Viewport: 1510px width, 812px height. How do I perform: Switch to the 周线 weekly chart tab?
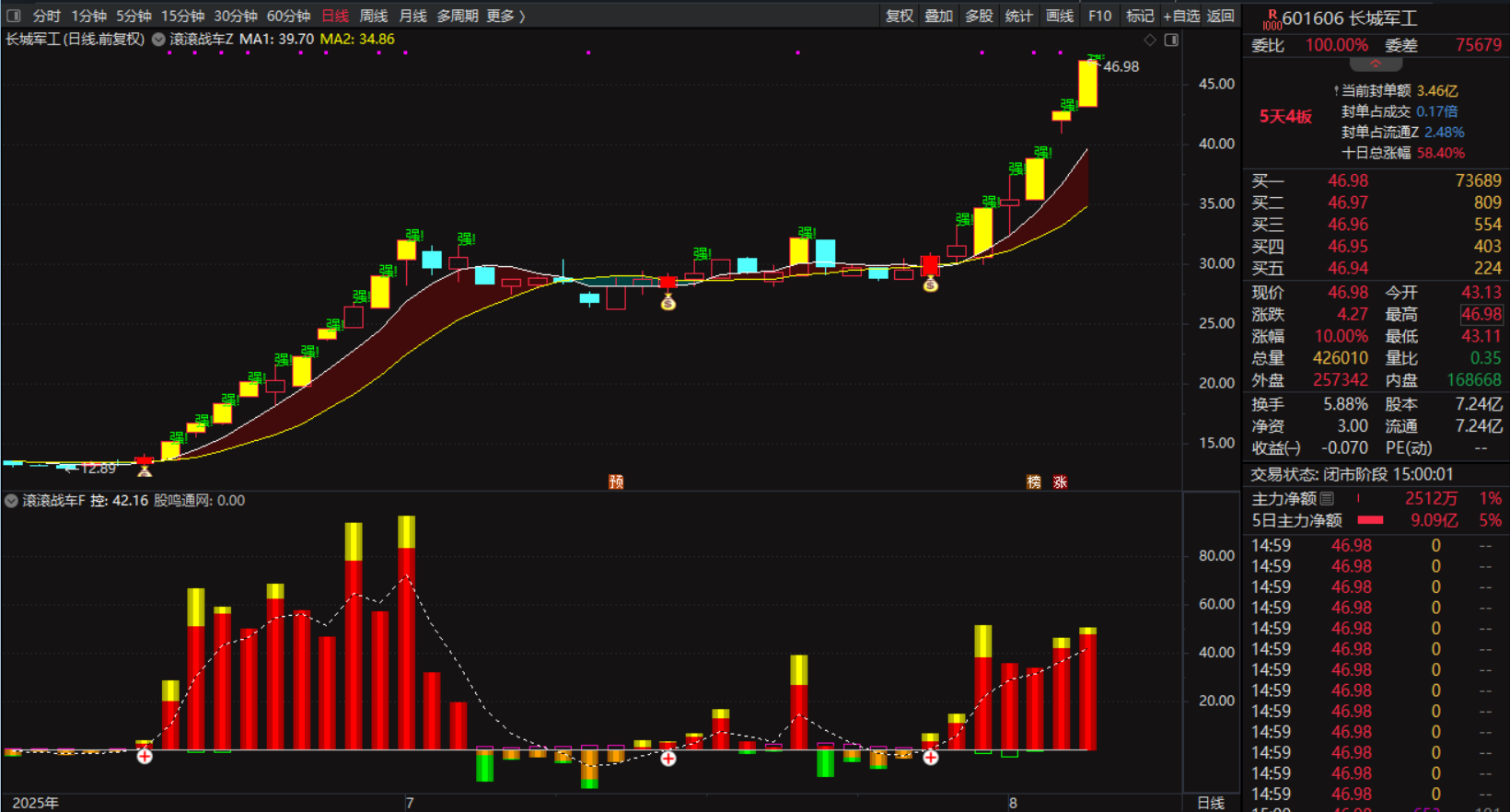373,16
